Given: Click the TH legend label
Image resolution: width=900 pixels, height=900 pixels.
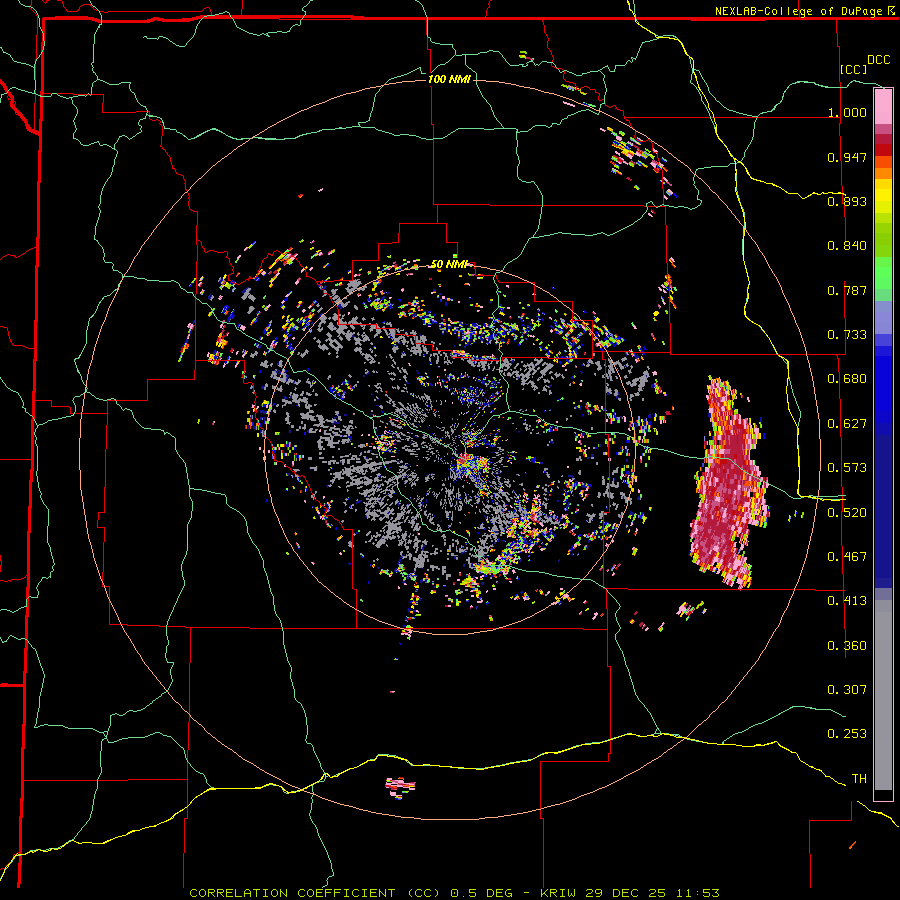Looking at the screenshot, I should [x=859, y=779].
